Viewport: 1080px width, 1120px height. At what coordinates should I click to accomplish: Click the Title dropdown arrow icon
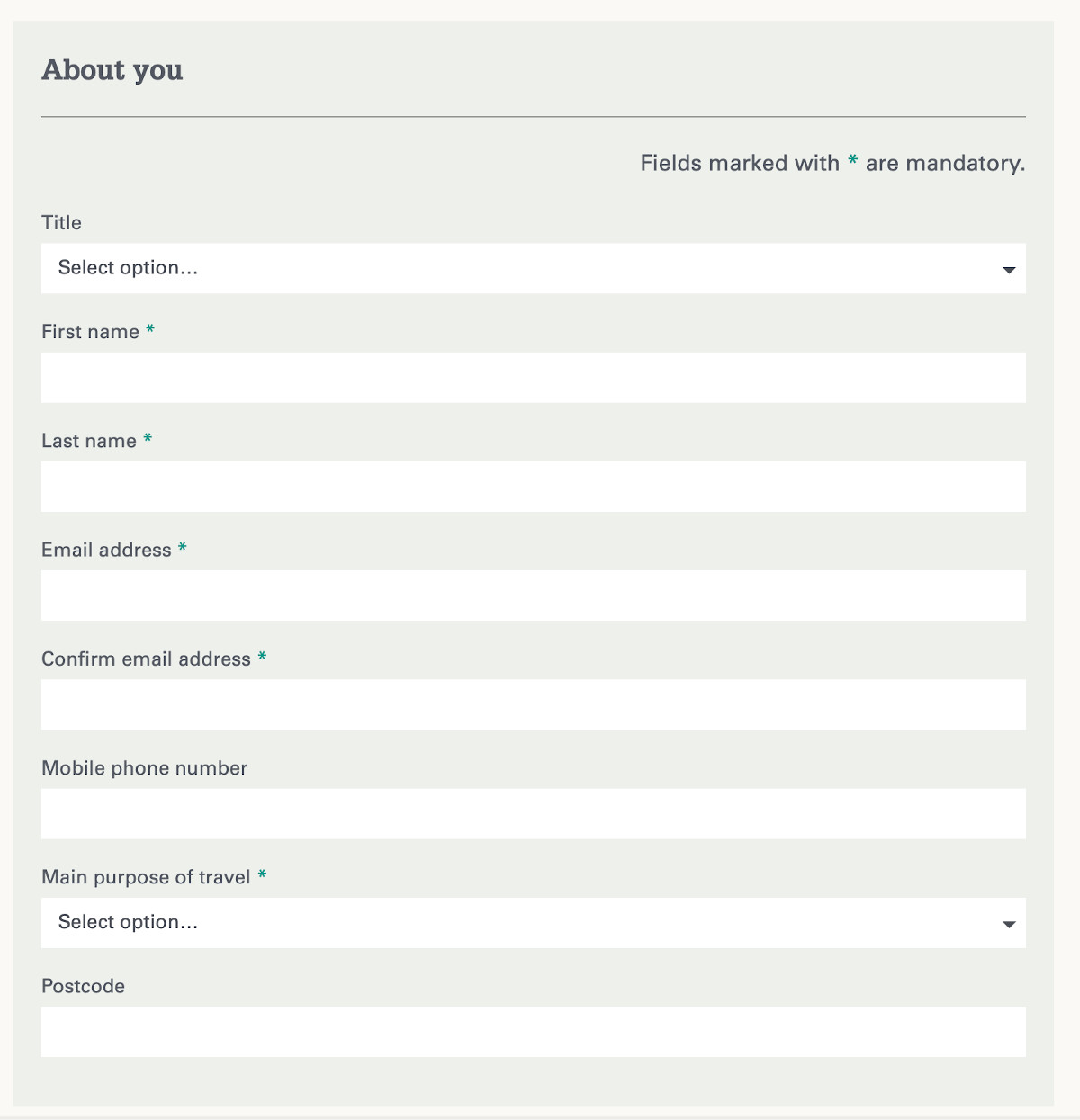pyautogui.click(x=1009, y=270)
